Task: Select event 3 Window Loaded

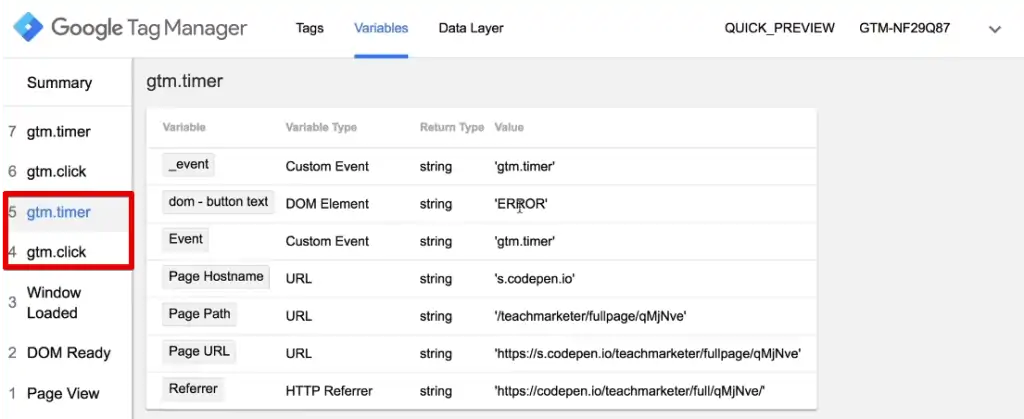Action: [x=54, y=303]
